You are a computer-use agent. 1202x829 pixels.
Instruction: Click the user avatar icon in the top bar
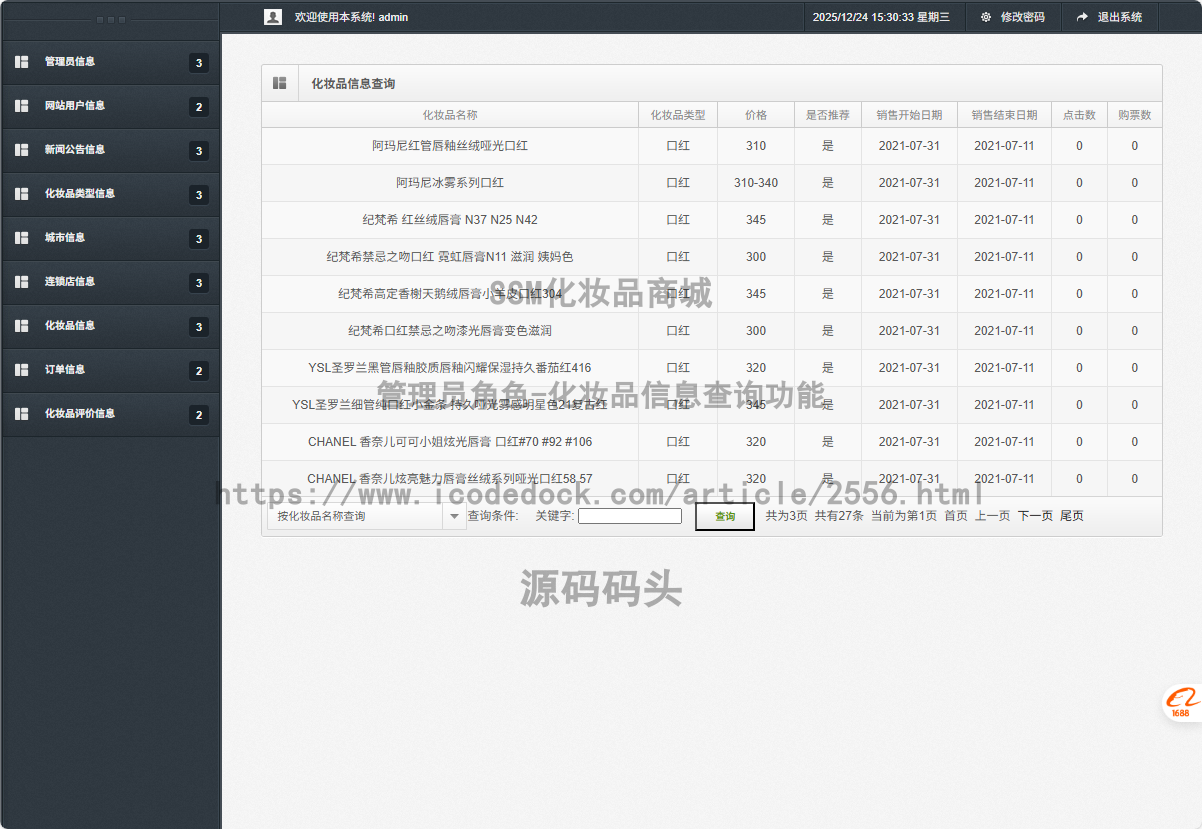(x=273, y=16)
